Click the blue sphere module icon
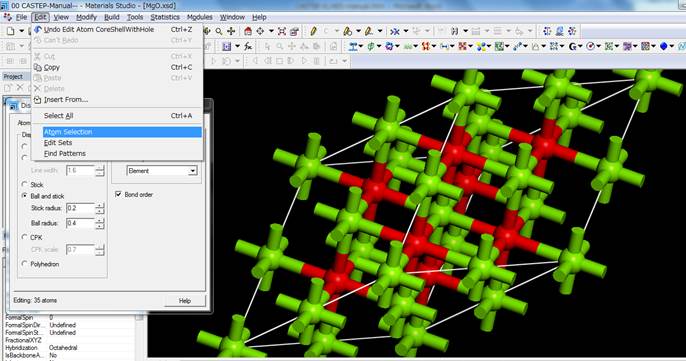The image size is (686, 361). coord(663,46)
